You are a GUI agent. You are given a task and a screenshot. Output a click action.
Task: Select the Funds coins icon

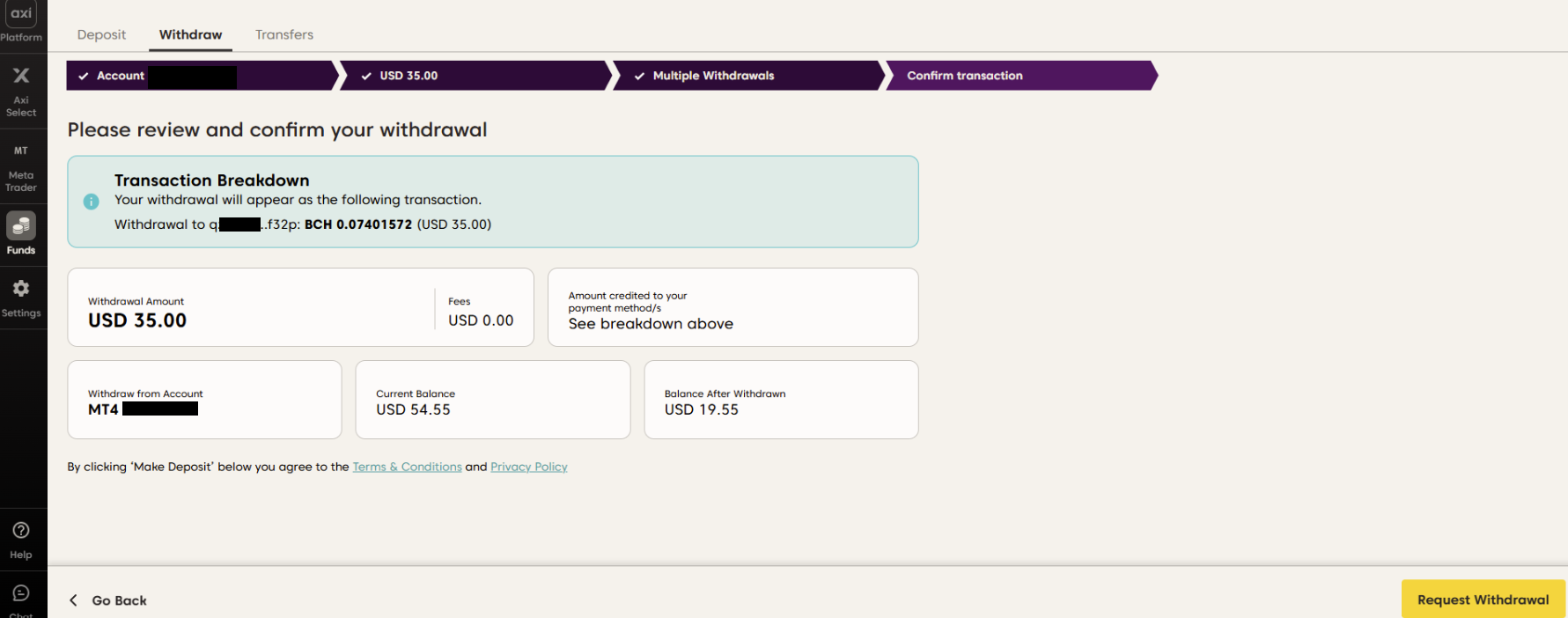[x=21, y=226]
